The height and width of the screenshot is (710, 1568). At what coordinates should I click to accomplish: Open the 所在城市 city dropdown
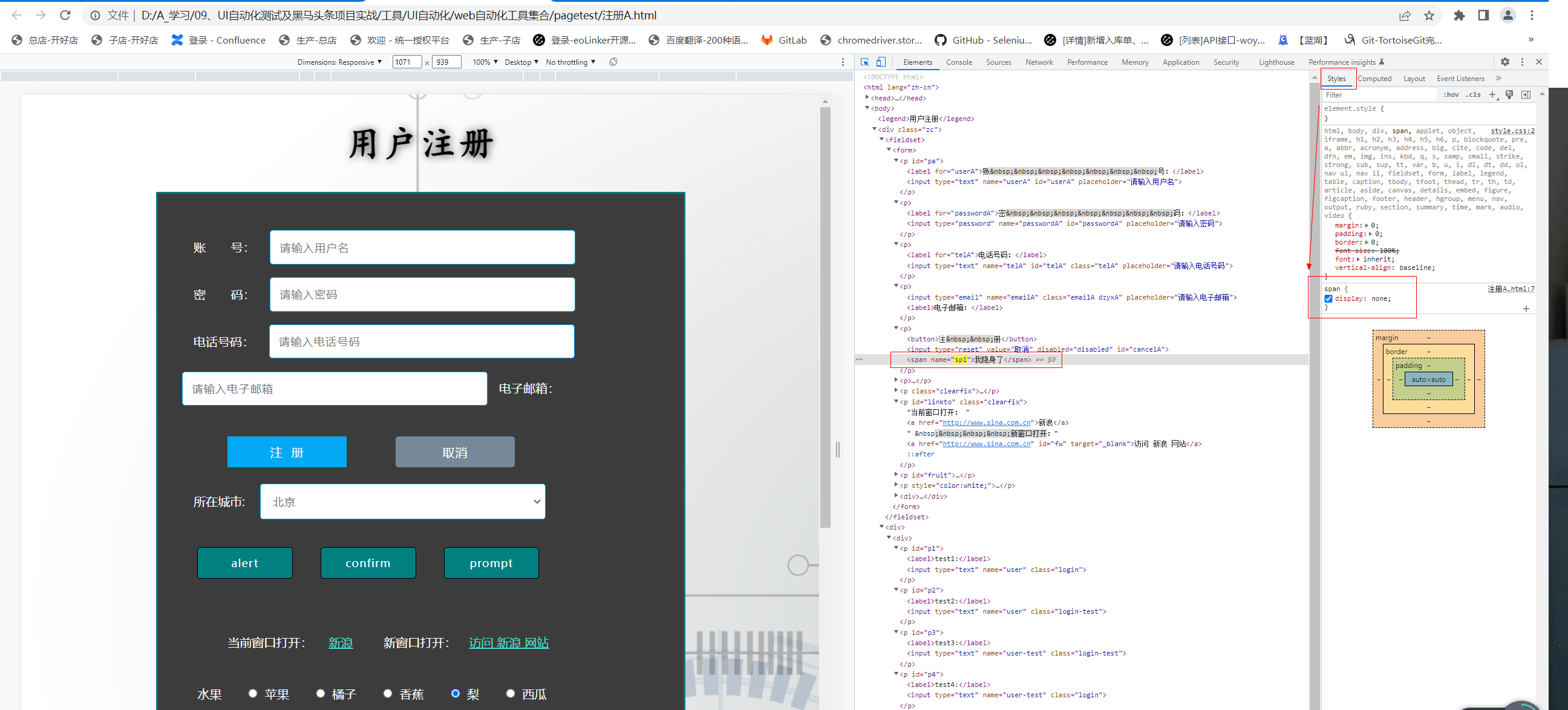(x=402, y=502)
